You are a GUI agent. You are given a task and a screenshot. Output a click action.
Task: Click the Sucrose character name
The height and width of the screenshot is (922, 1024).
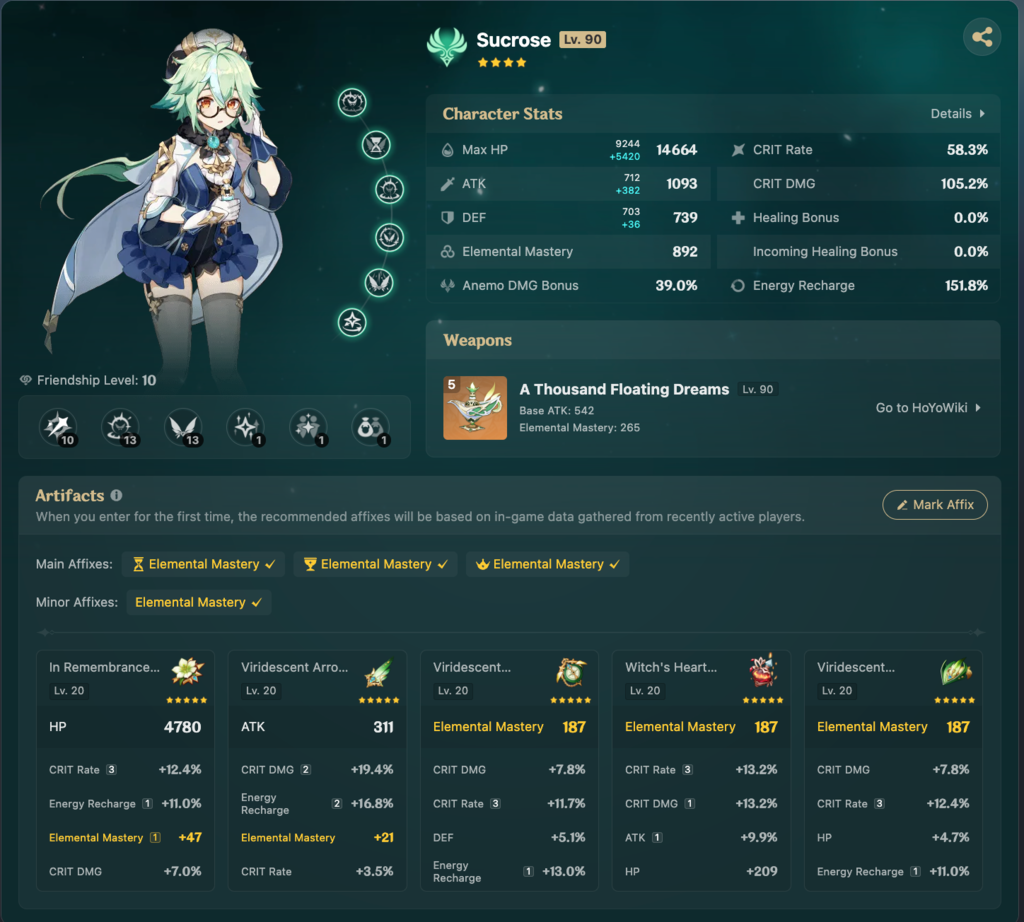tap(513, 40)
